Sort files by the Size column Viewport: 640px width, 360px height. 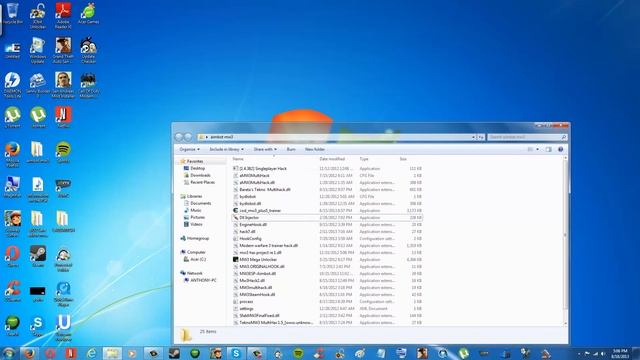click(x=403, y=159)
